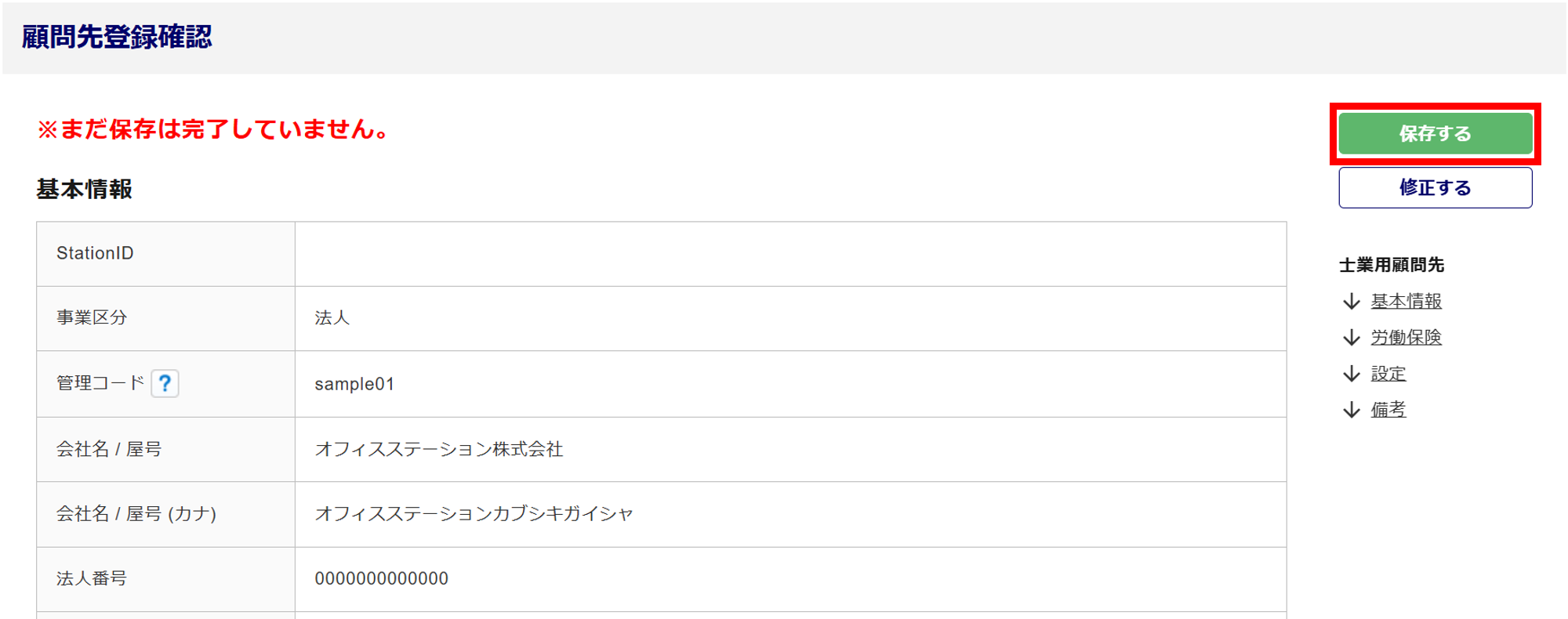
Task: Open the help icon beside 管理コード
Action: tap(165, 383)
